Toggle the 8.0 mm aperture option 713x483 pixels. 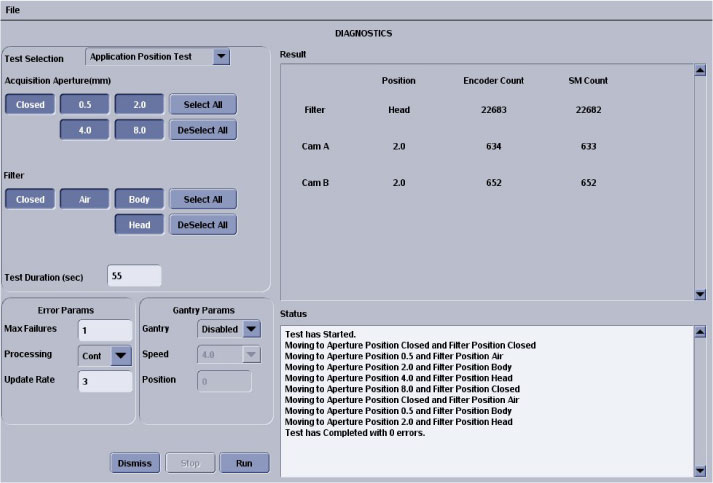click(x=139, y=130)
